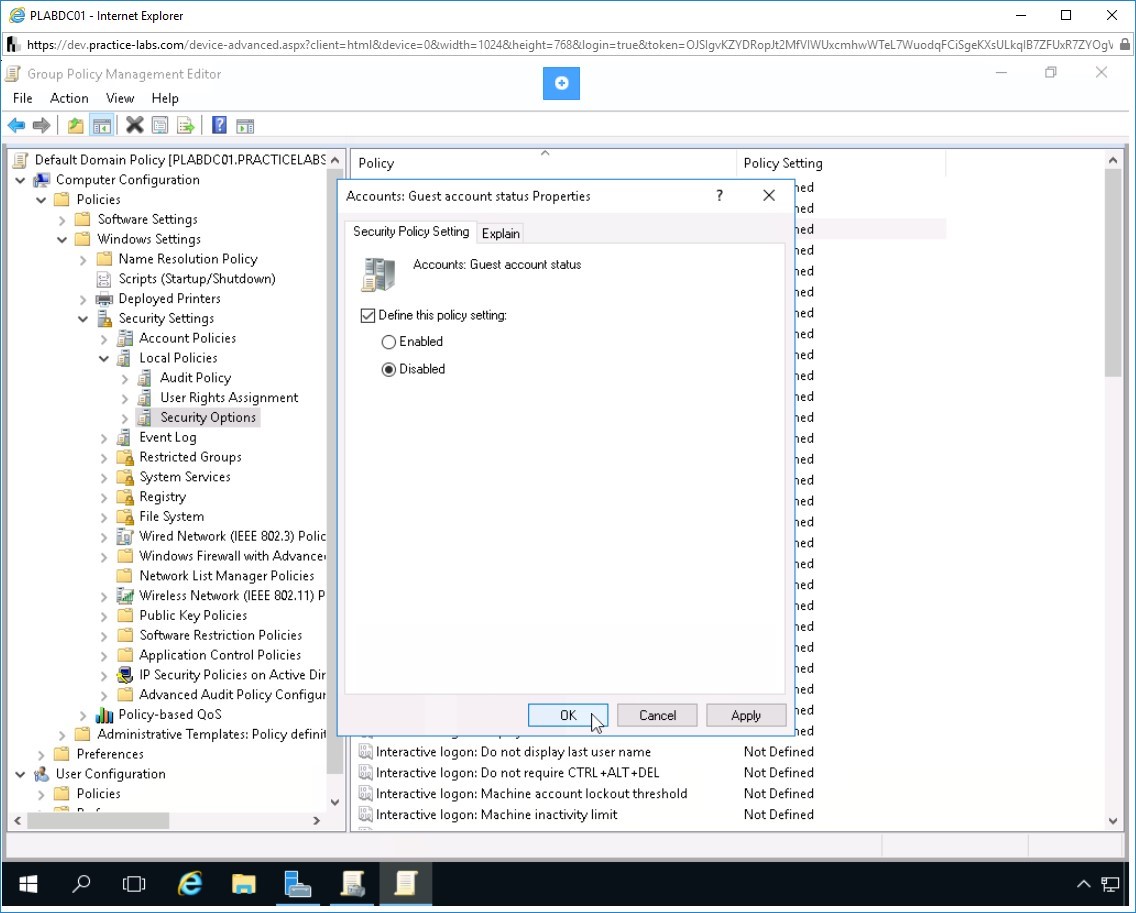This screenshot has width=1136, height=913.
Task: Select the Disabled radio button
Action: click(x=389, y=370)
